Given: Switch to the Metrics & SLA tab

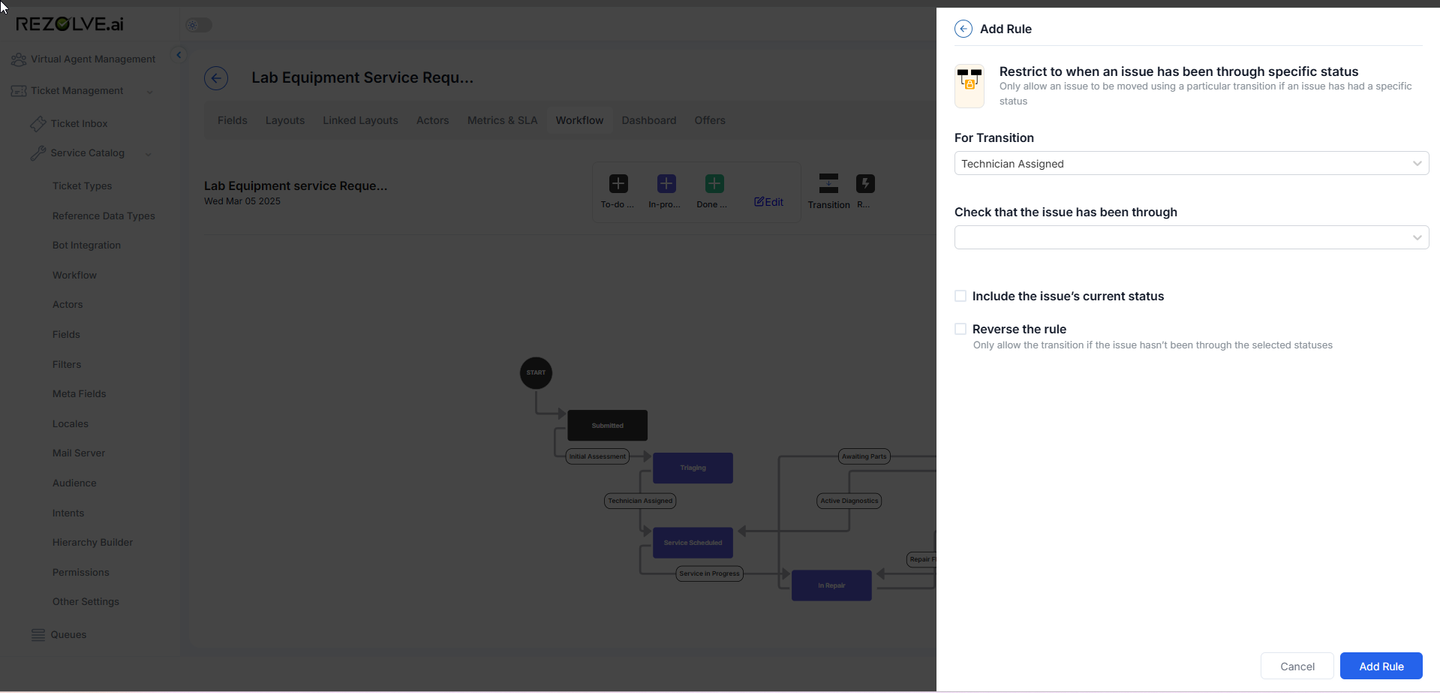Looking at the screenshot, I should click(x=502, y=120).
